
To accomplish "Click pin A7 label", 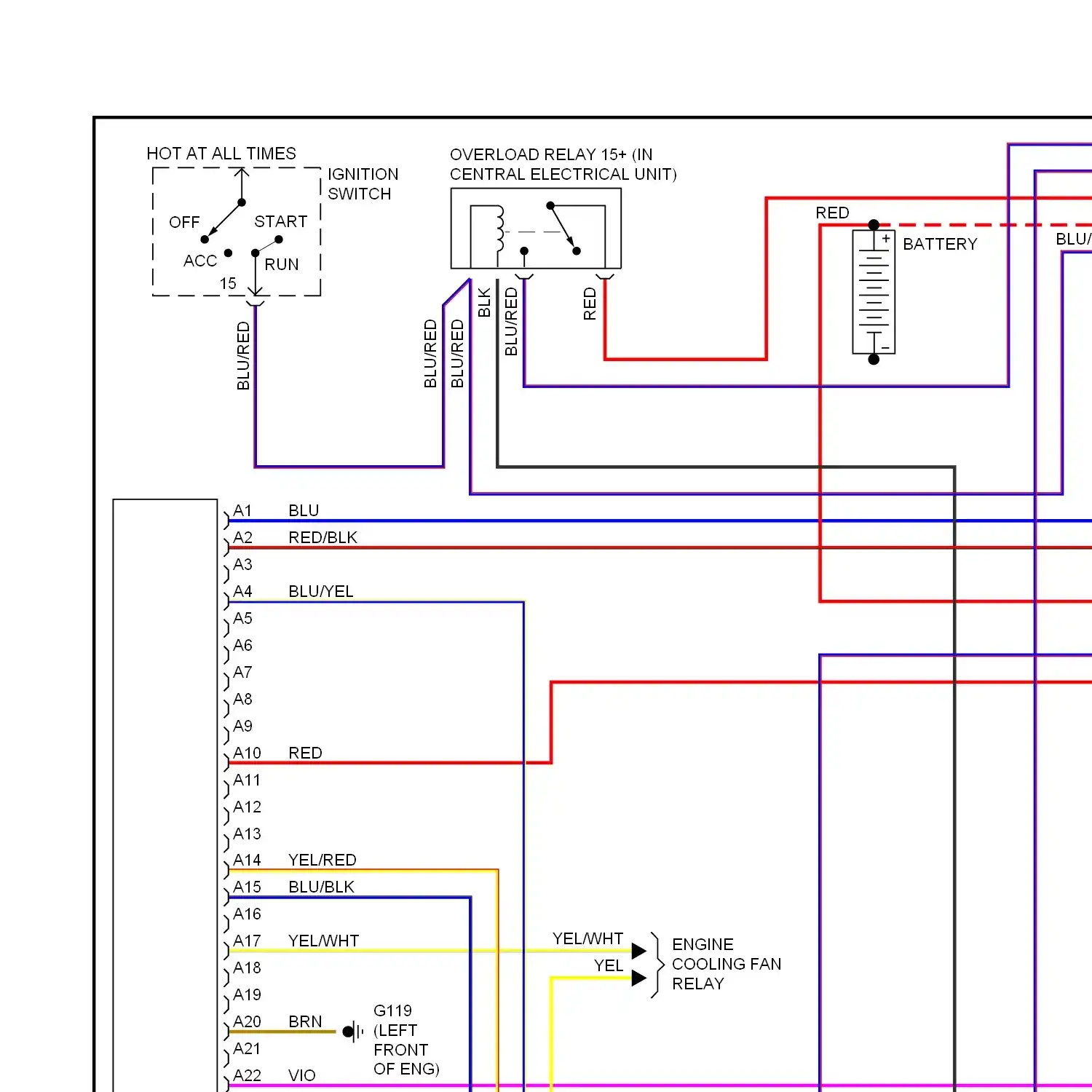I will point(242,672).
